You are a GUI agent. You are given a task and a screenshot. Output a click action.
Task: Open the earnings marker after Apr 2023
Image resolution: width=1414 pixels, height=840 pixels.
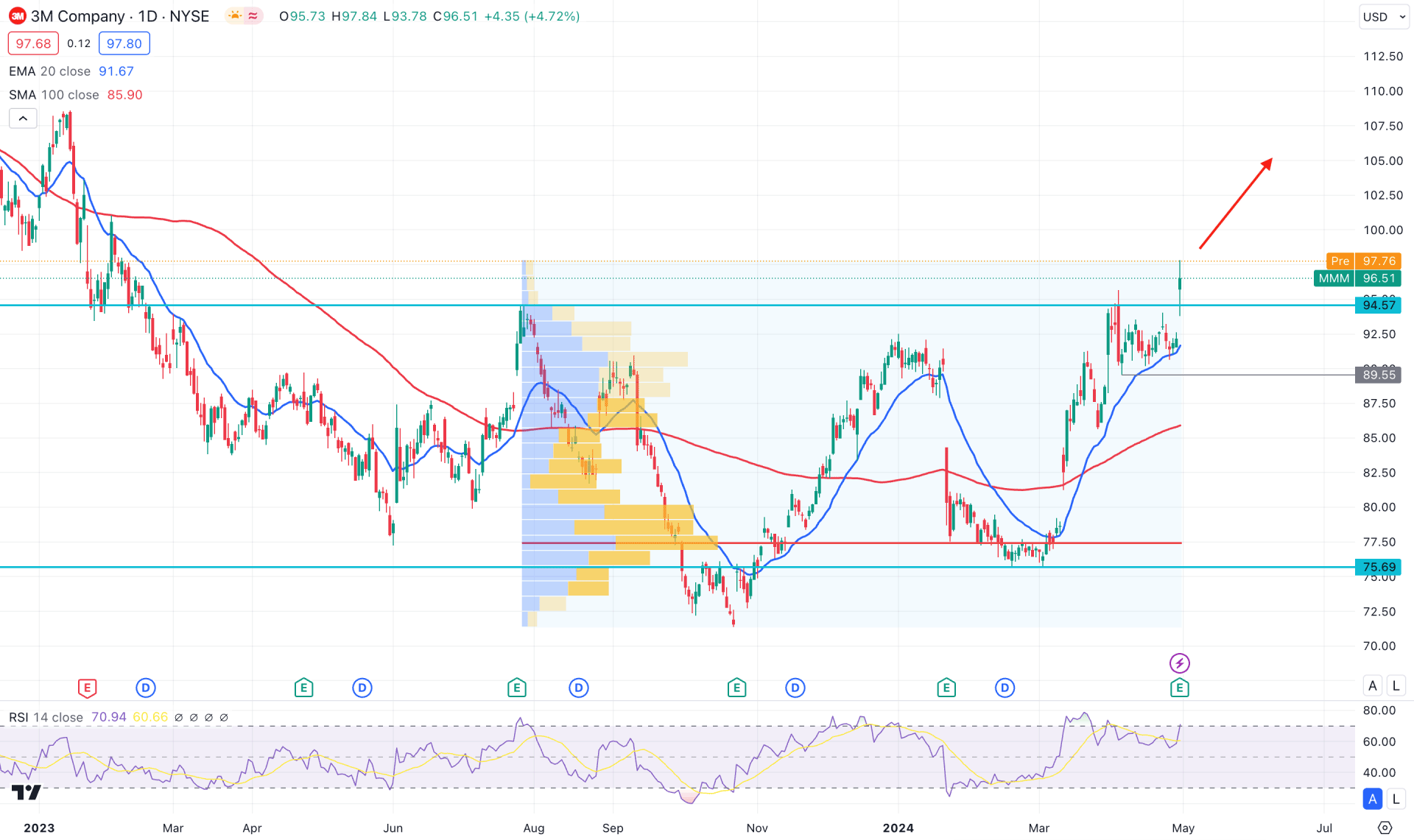coord(303,688)
